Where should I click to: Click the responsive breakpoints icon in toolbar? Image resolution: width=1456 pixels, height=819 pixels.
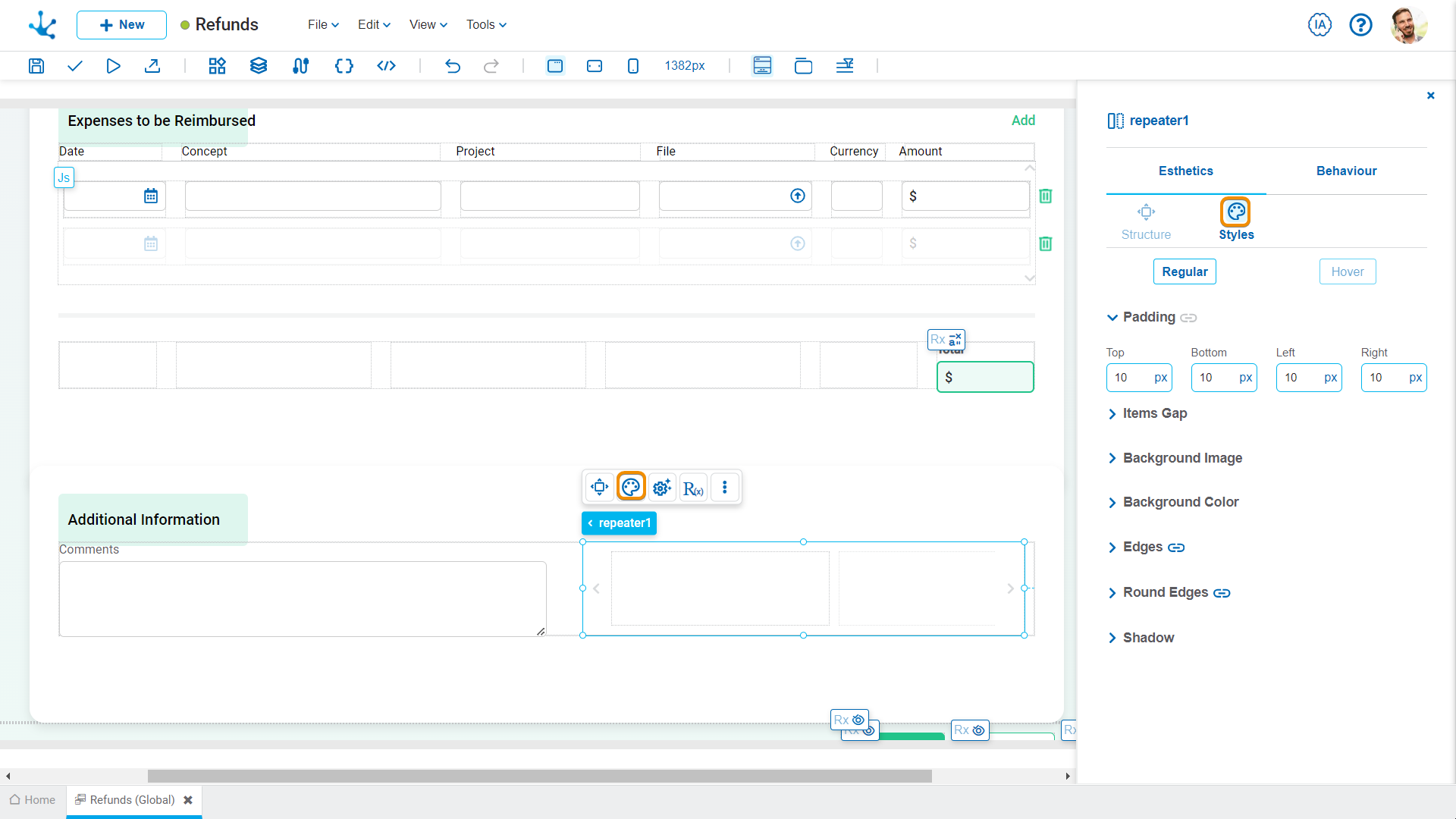tap(845, 65)
